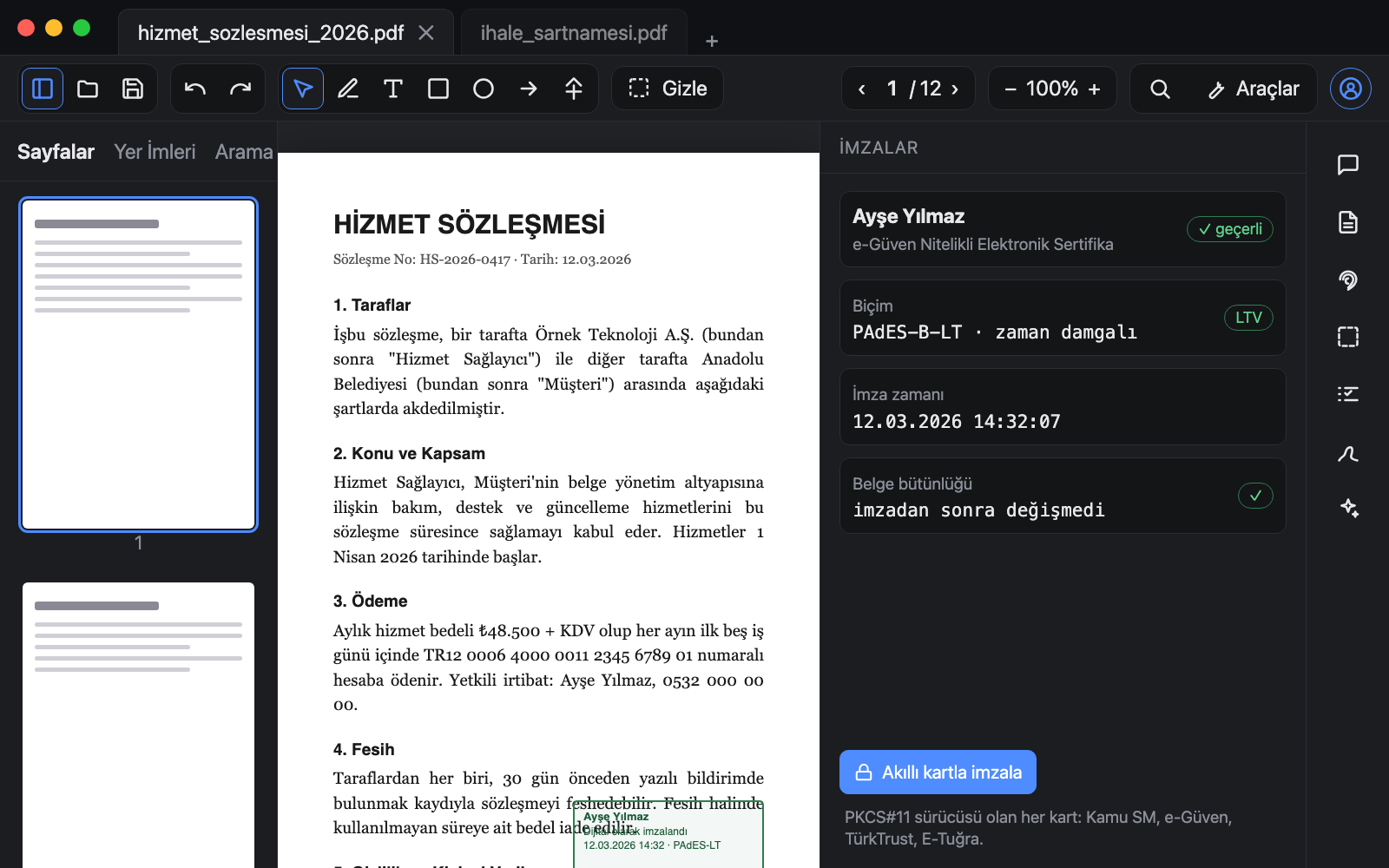Image resolution: width=1389 pixels, height=868 pixels.
Task: Open the comments panel icon
Action: click(x=1348, y=165)
